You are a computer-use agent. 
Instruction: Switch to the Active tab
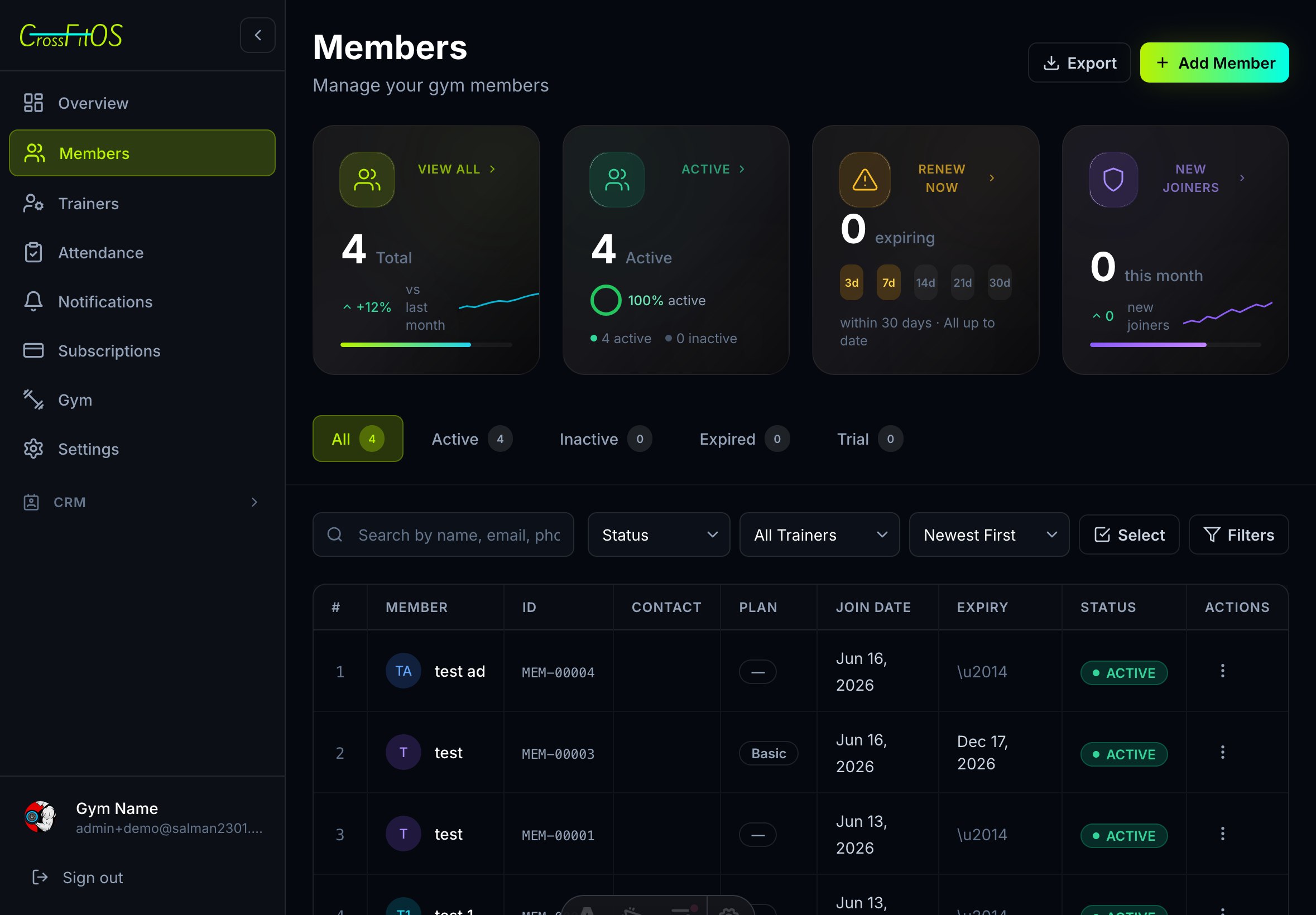pos(472,439)
